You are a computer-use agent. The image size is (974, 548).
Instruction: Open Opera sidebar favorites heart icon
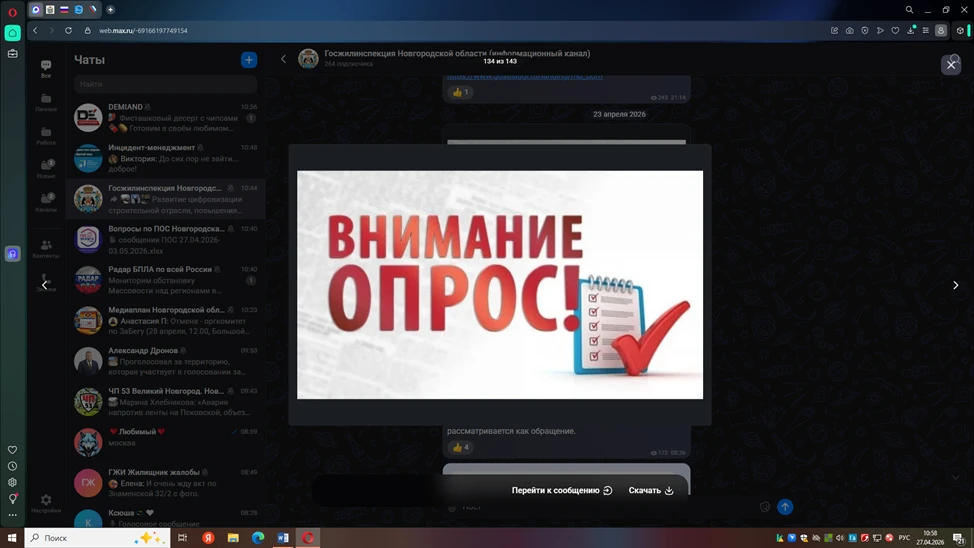coord(12,450)
